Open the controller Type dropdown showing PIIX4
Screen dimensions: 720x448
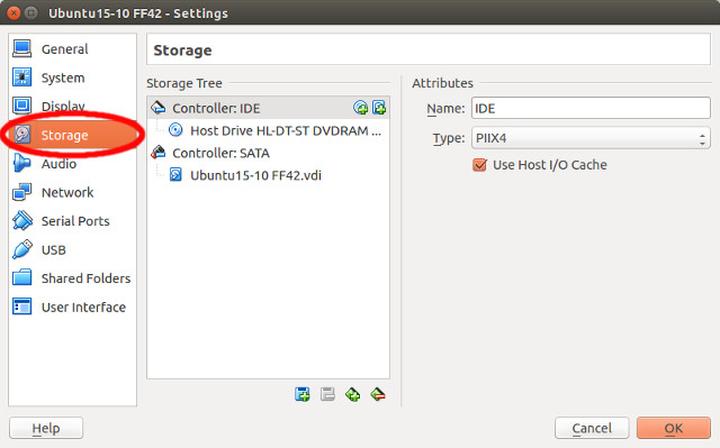coord(590,138)
